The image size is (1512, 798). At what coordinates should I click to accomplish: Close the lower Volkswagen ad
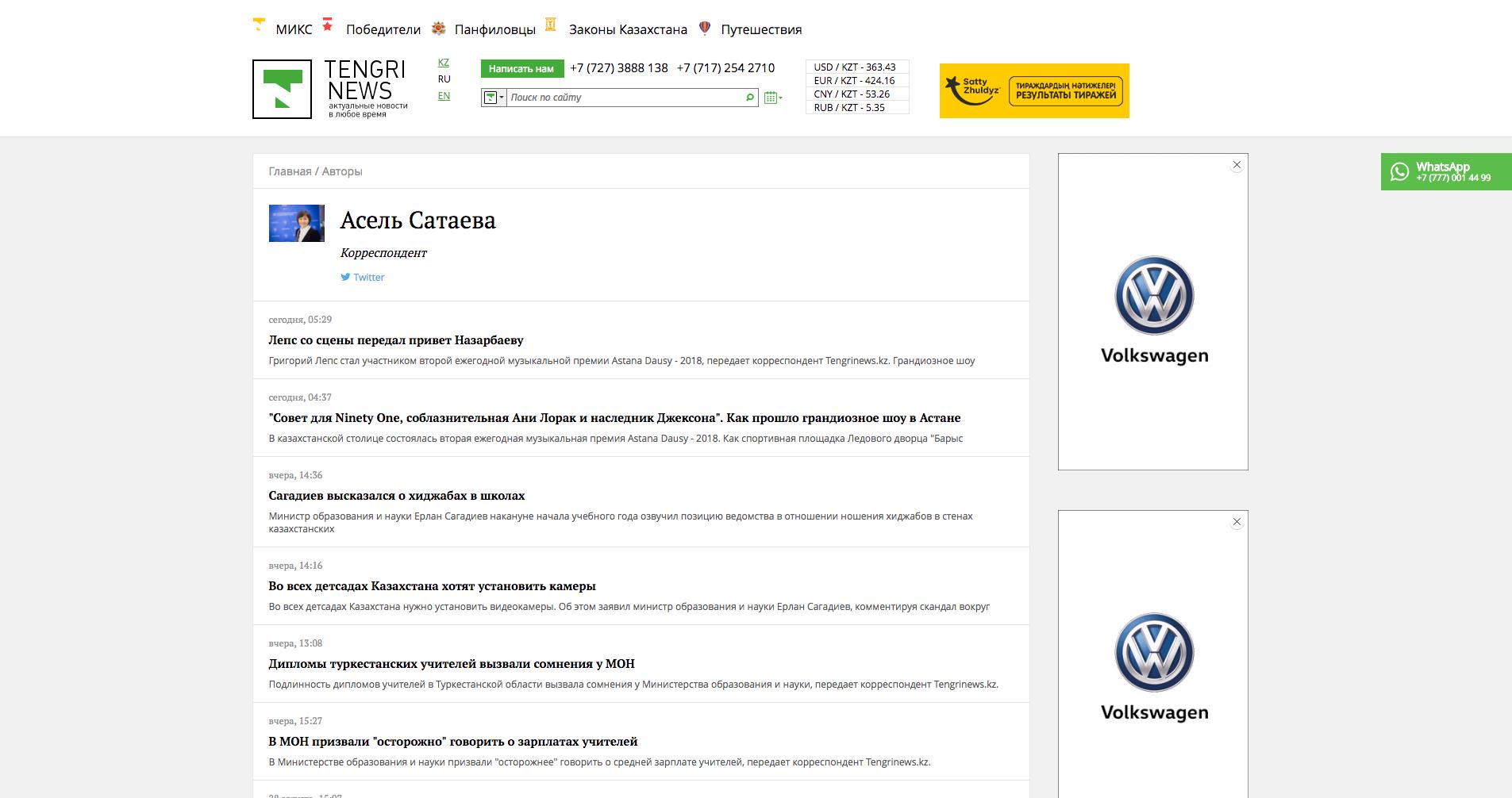[x=1237, y=522]
